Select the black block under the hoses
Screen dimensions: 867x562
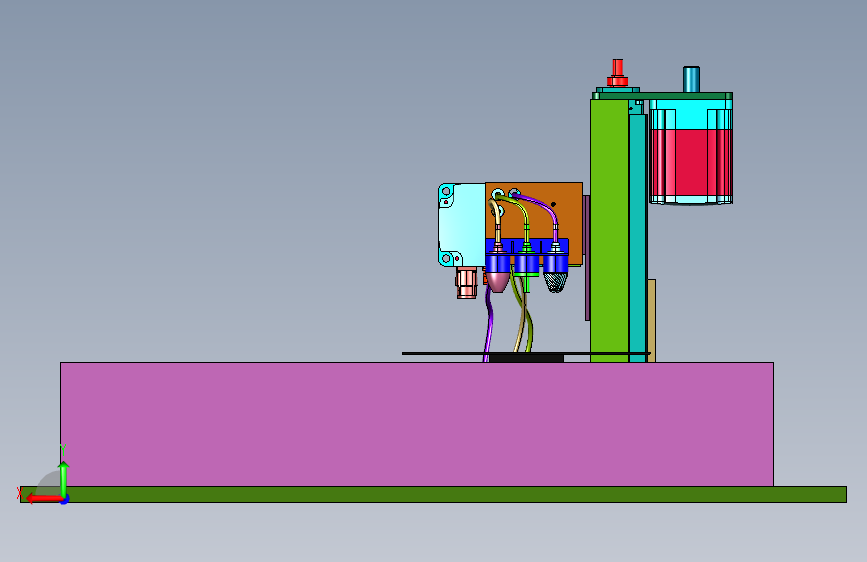pyautogui.click(x=526, y=358)
